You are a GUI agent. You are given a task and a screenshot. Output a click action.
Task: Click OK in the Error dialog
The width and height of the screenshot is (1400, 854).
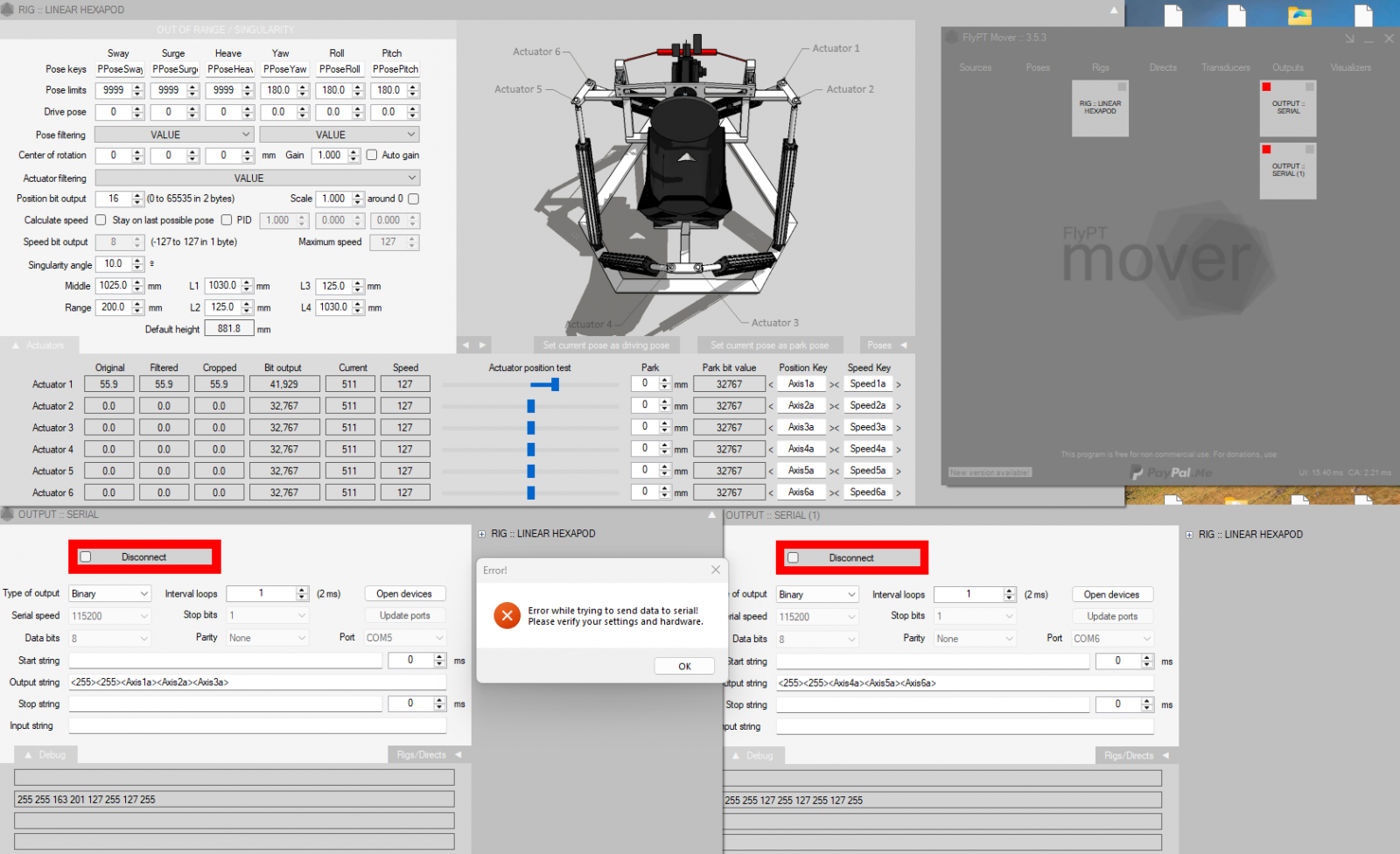pyautogui.click(x=684, y=666)
